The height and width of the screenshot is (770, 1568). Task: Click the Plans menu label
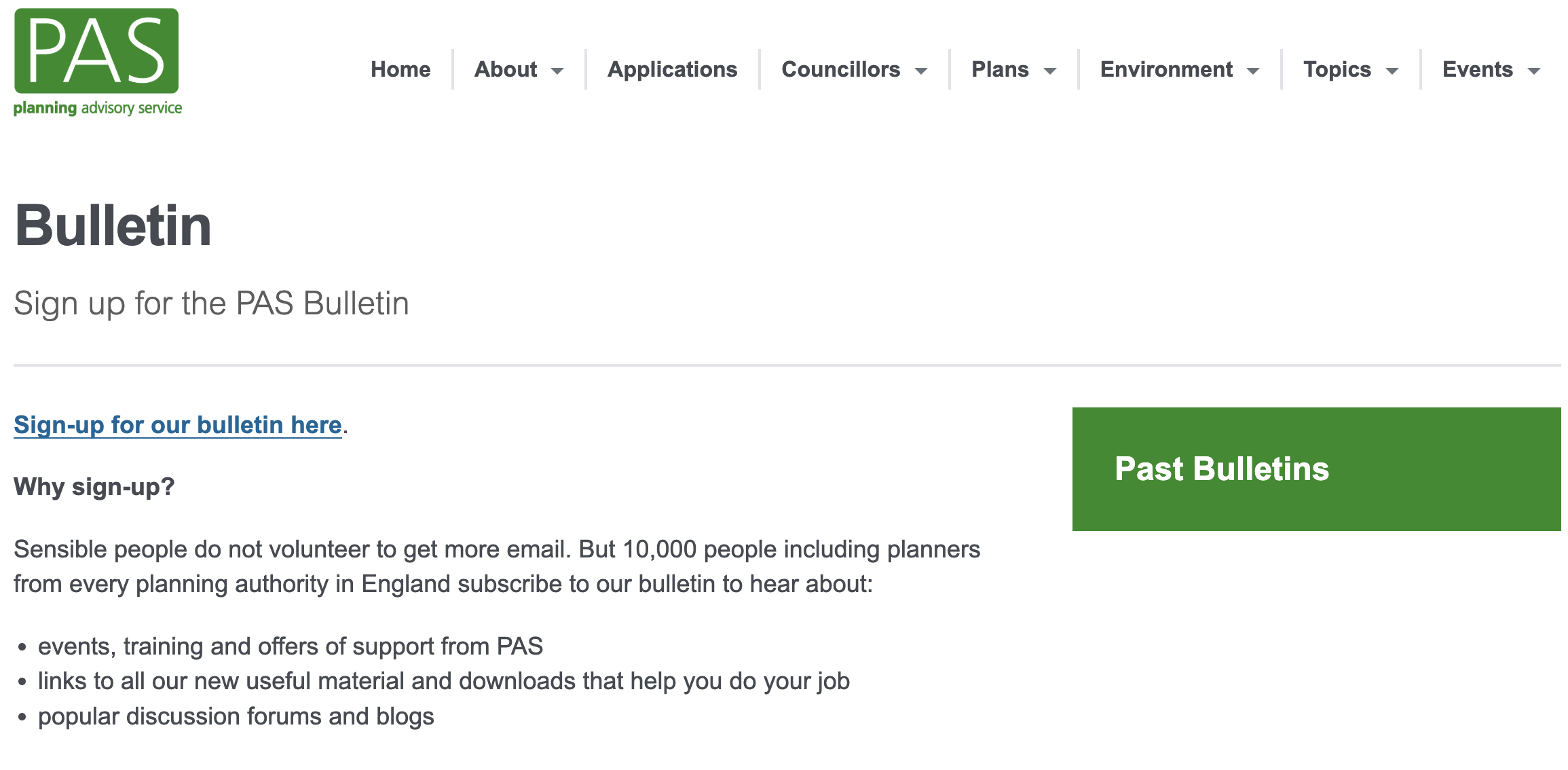[x=1000, y=69]
